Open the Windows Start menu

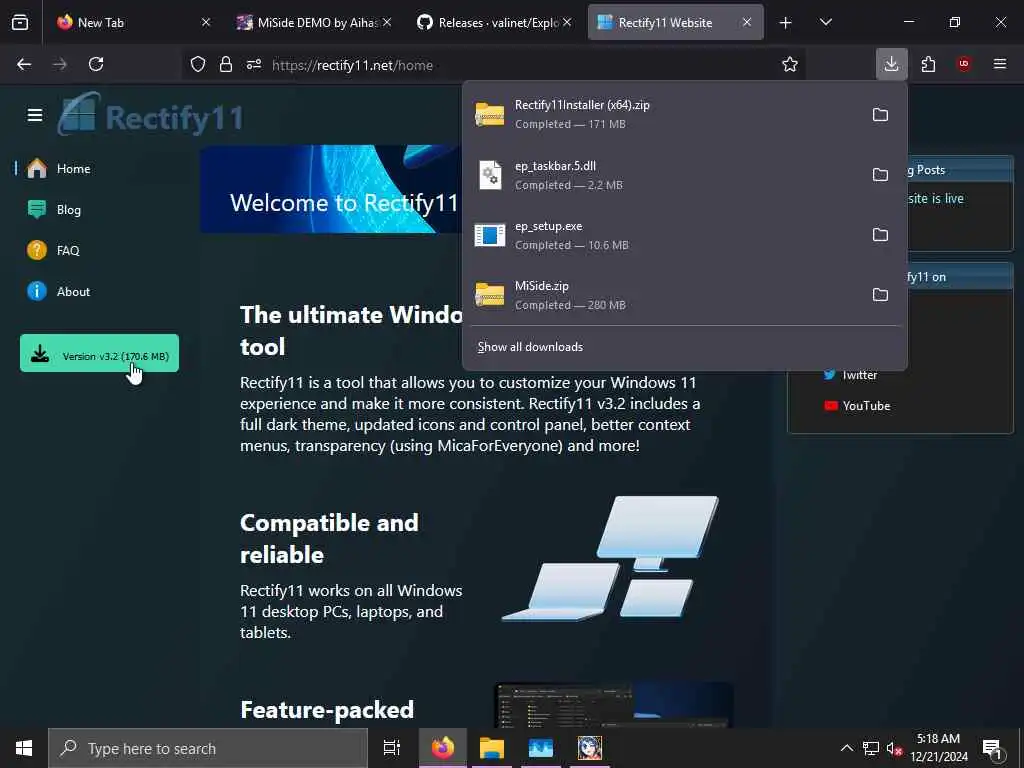24,748
